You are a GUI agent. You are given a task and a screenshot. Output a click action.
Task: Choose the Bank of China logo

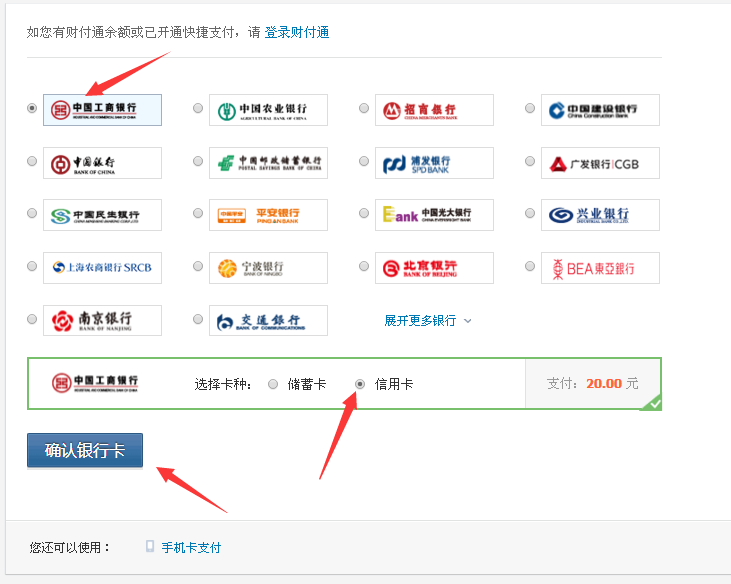click(102, 163)
